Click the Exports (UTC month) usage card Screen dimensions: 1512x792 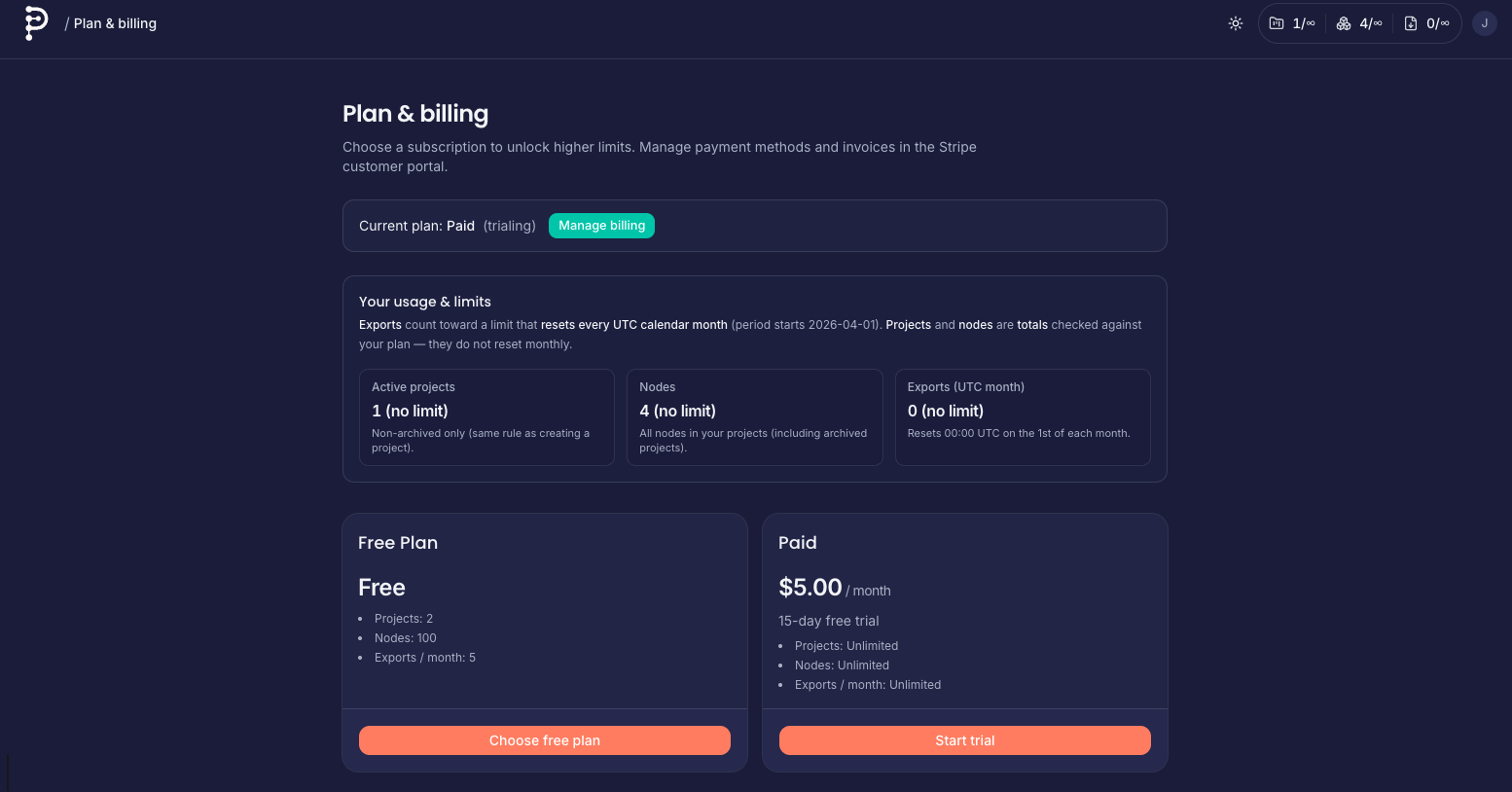(x=1022, y=416)
